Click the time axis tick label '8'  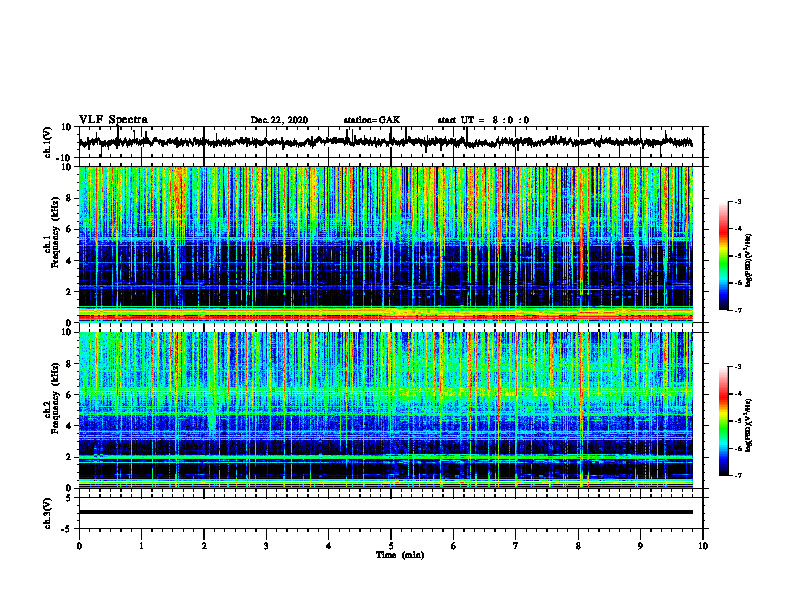(x=578, y=546)
